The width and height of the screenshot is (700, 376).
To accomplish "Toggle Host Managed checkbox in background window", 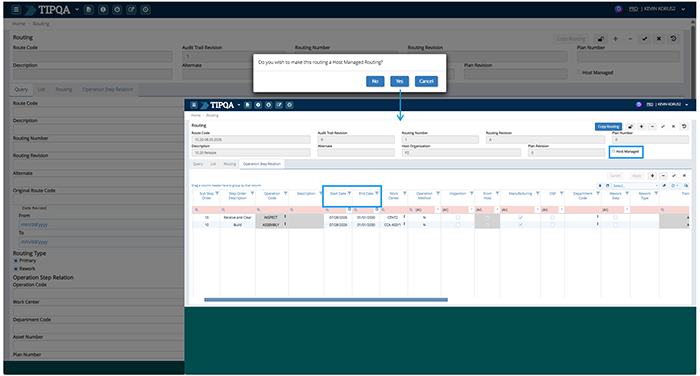I will [579, 72].
